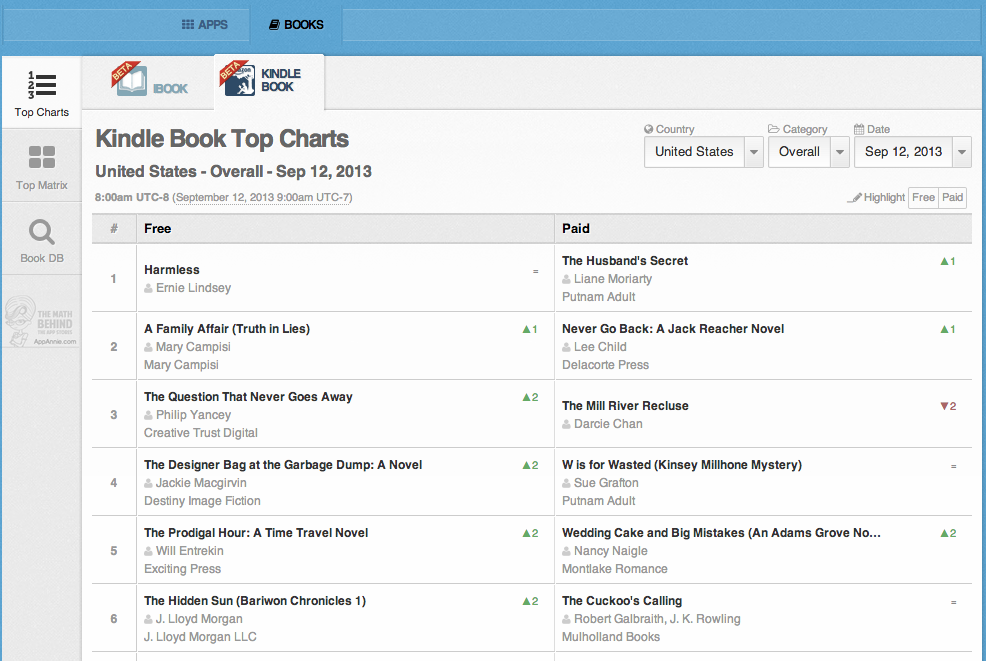The width and height of the screenshot is (986, 661).
Task: Click author icon beside Jackie Macgirvin
Action: (x=148, y=483)
